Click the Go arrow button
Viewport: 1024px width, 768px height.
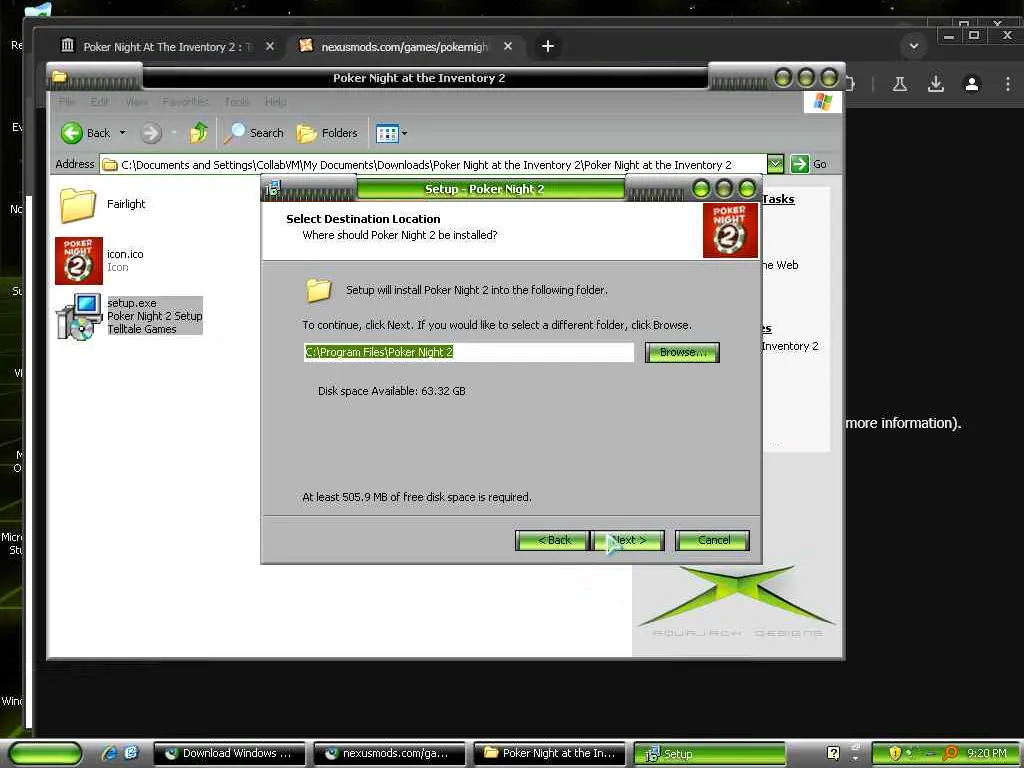pyautogui.click(x=799, y=164)
